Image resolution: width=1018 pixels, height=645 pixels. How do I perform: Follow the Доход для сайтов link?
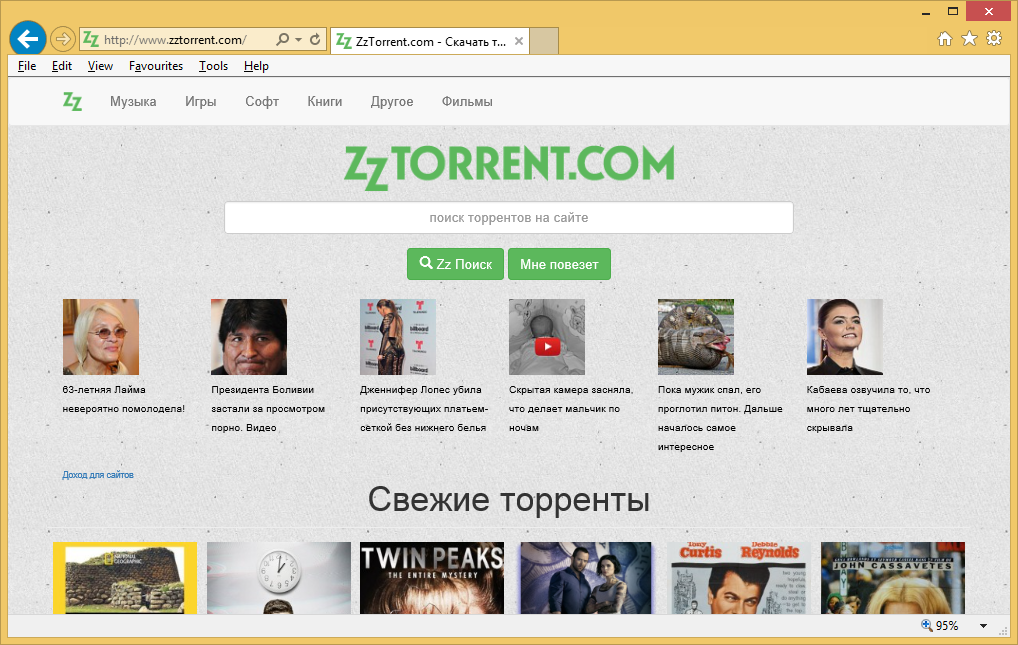point(98,475)
